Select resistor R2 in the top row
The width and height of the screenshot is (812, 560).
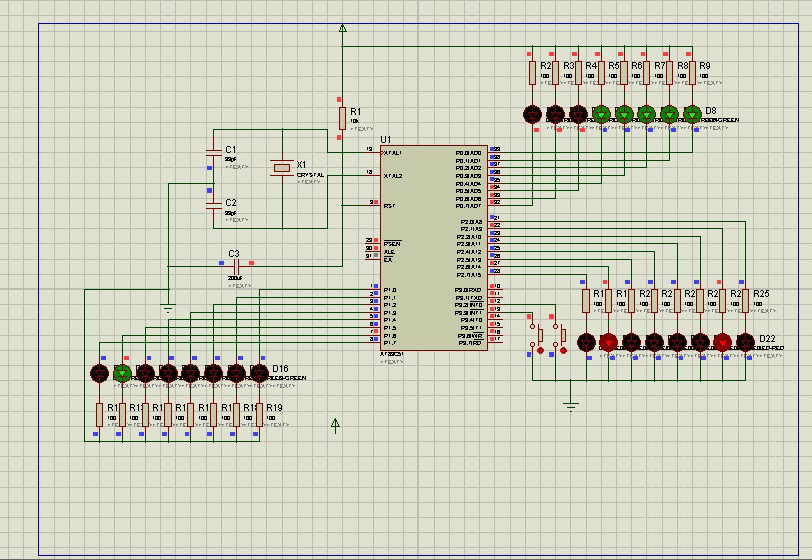click(x=532, y=72)
